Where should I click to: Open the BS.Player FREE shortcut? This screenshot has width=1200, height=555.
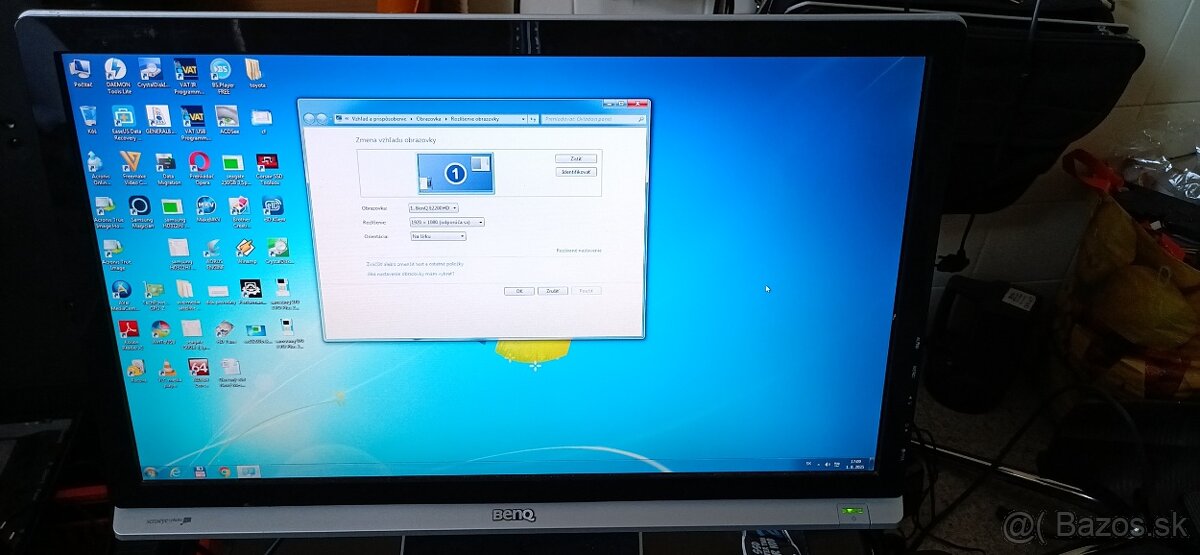(220, 75)
